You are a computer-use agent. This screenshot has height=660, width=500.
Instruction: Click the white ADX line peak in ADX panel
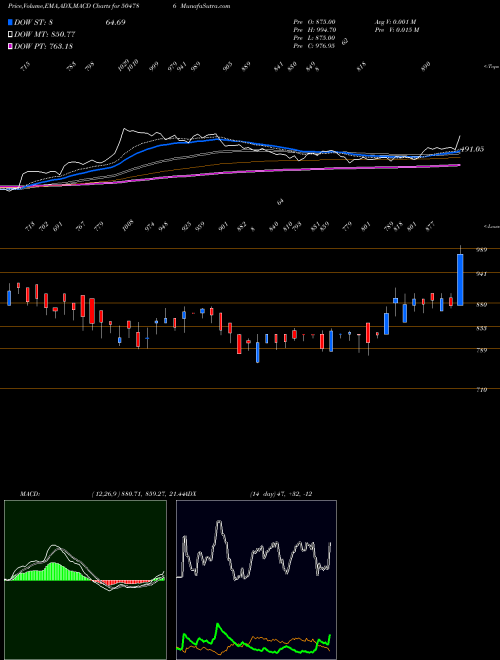click(219, 523)
